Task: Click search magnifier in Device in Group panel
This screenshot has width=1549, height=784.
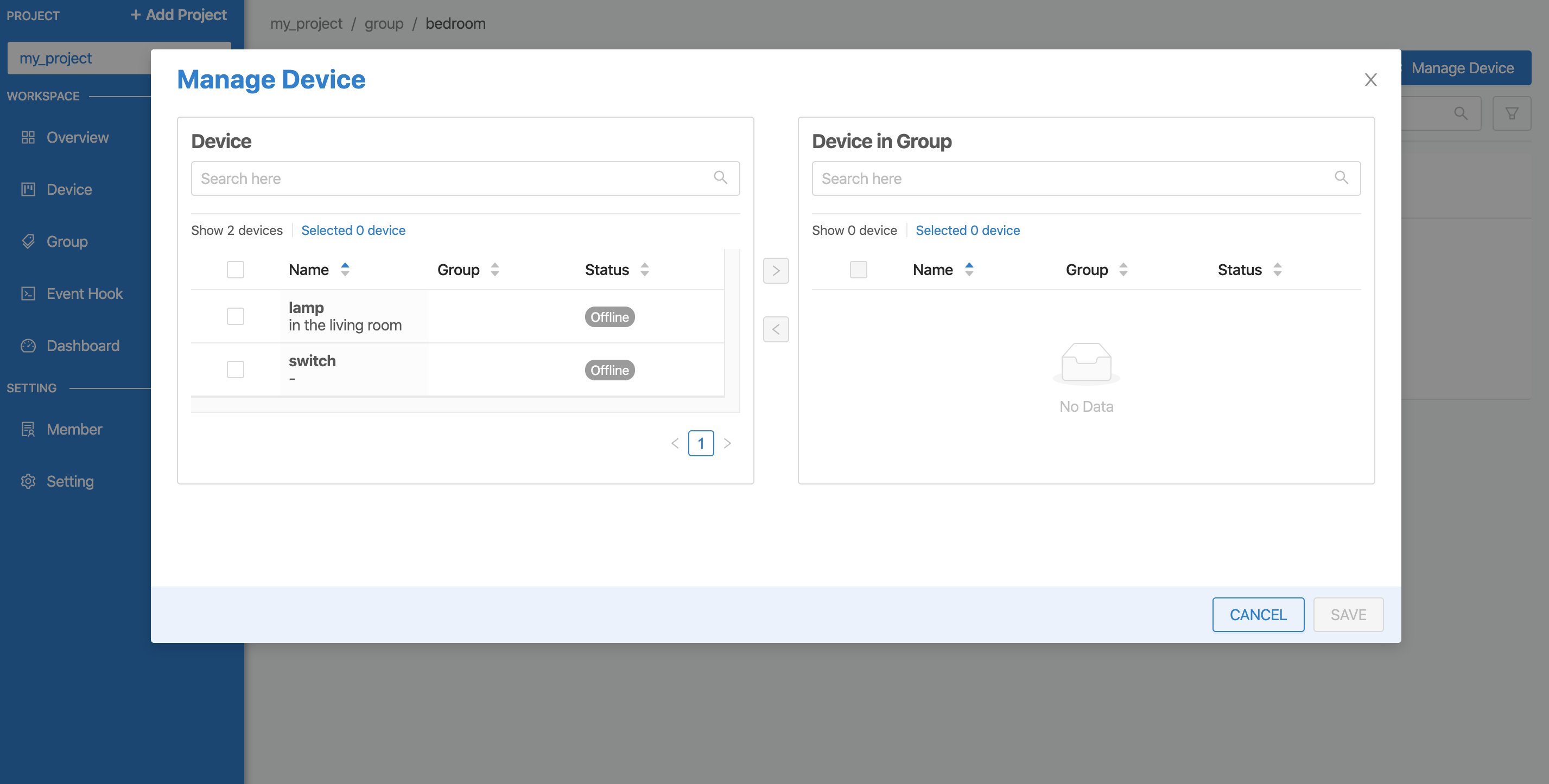Action: pyautogui.click(x=1341, y=177)
